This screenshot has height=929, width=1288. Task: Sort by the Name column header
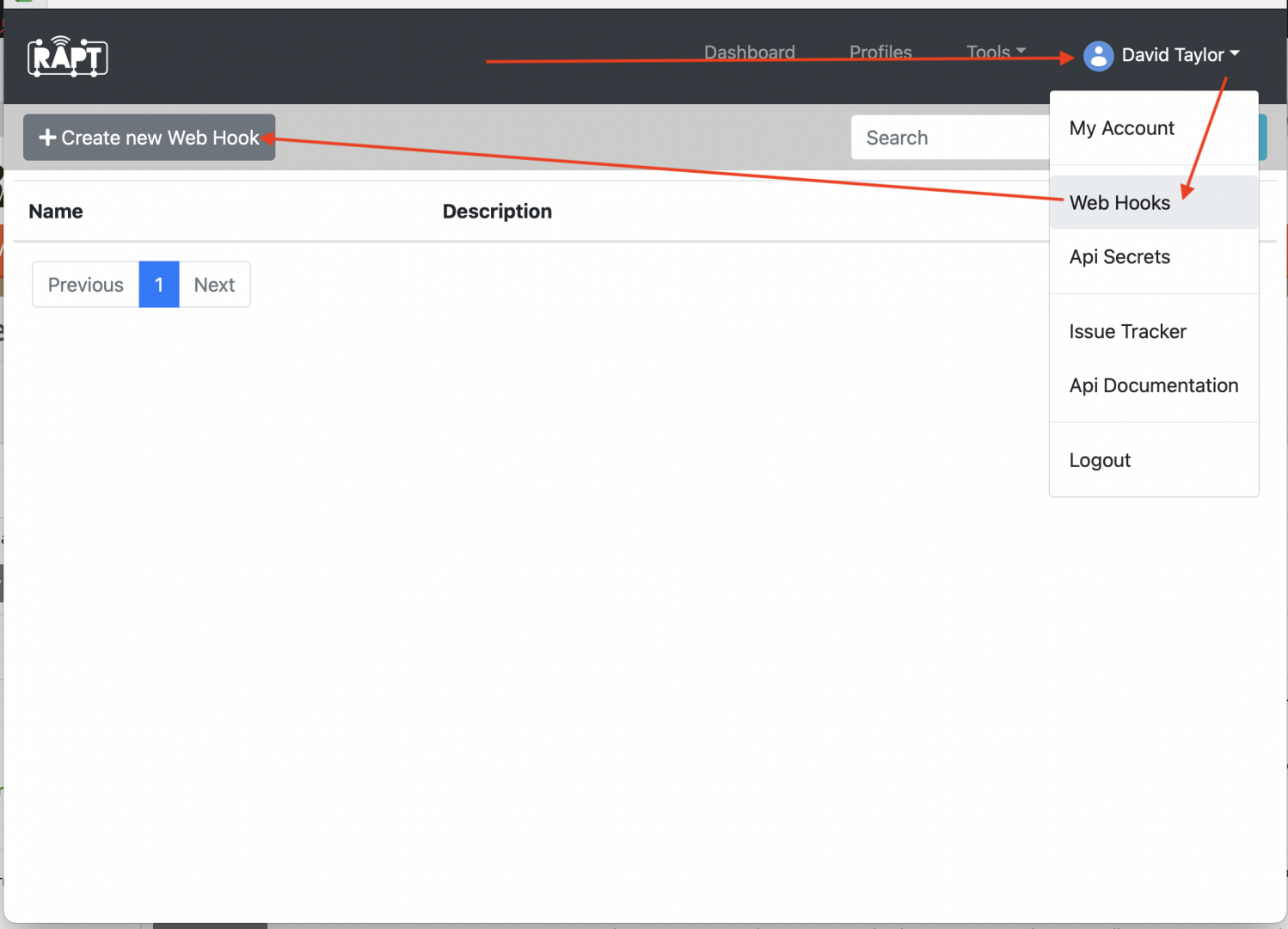click(x=56, y=212)
